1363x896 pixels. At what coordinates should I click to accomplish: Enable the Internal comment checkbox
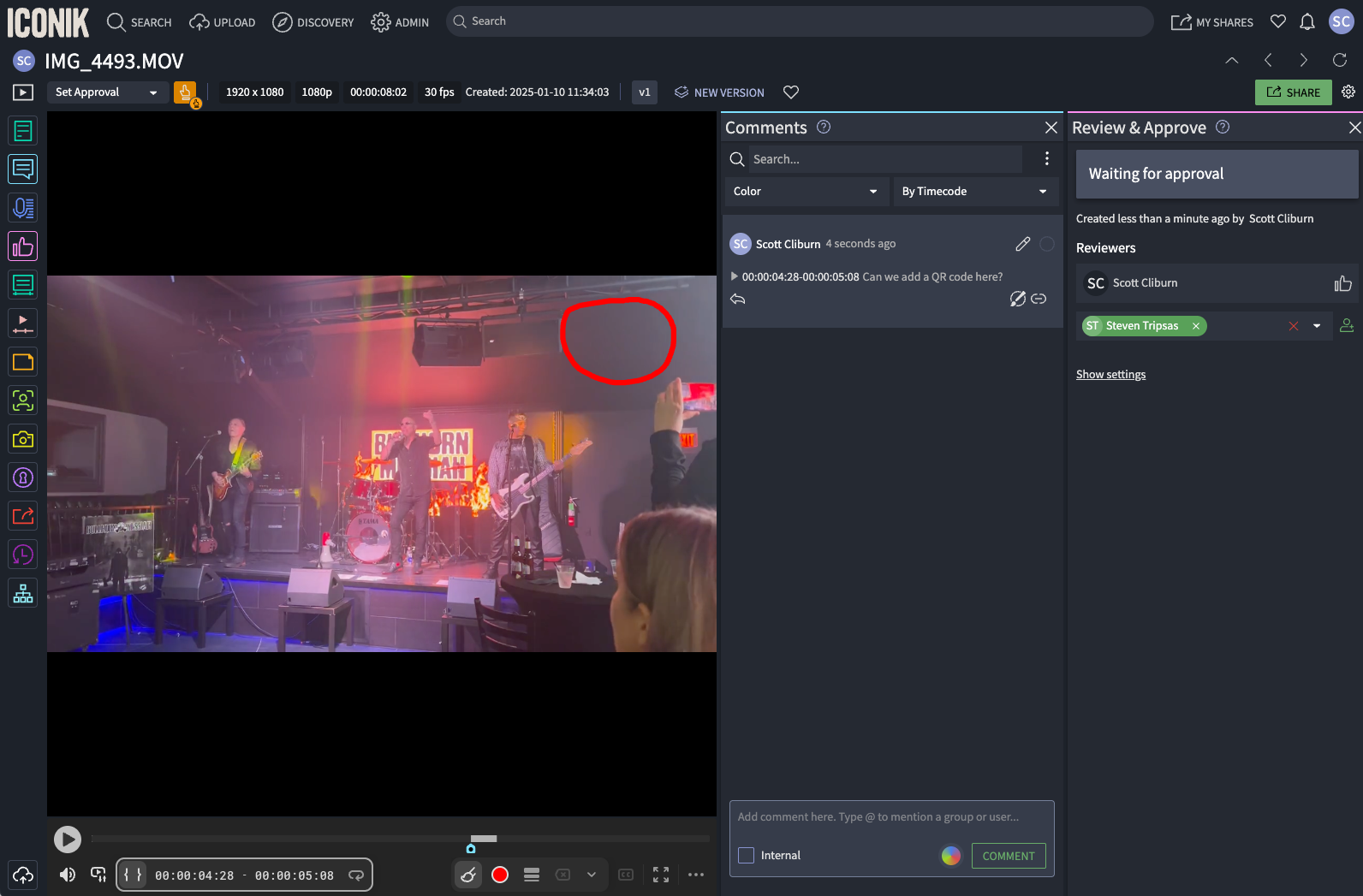(747, 855)
